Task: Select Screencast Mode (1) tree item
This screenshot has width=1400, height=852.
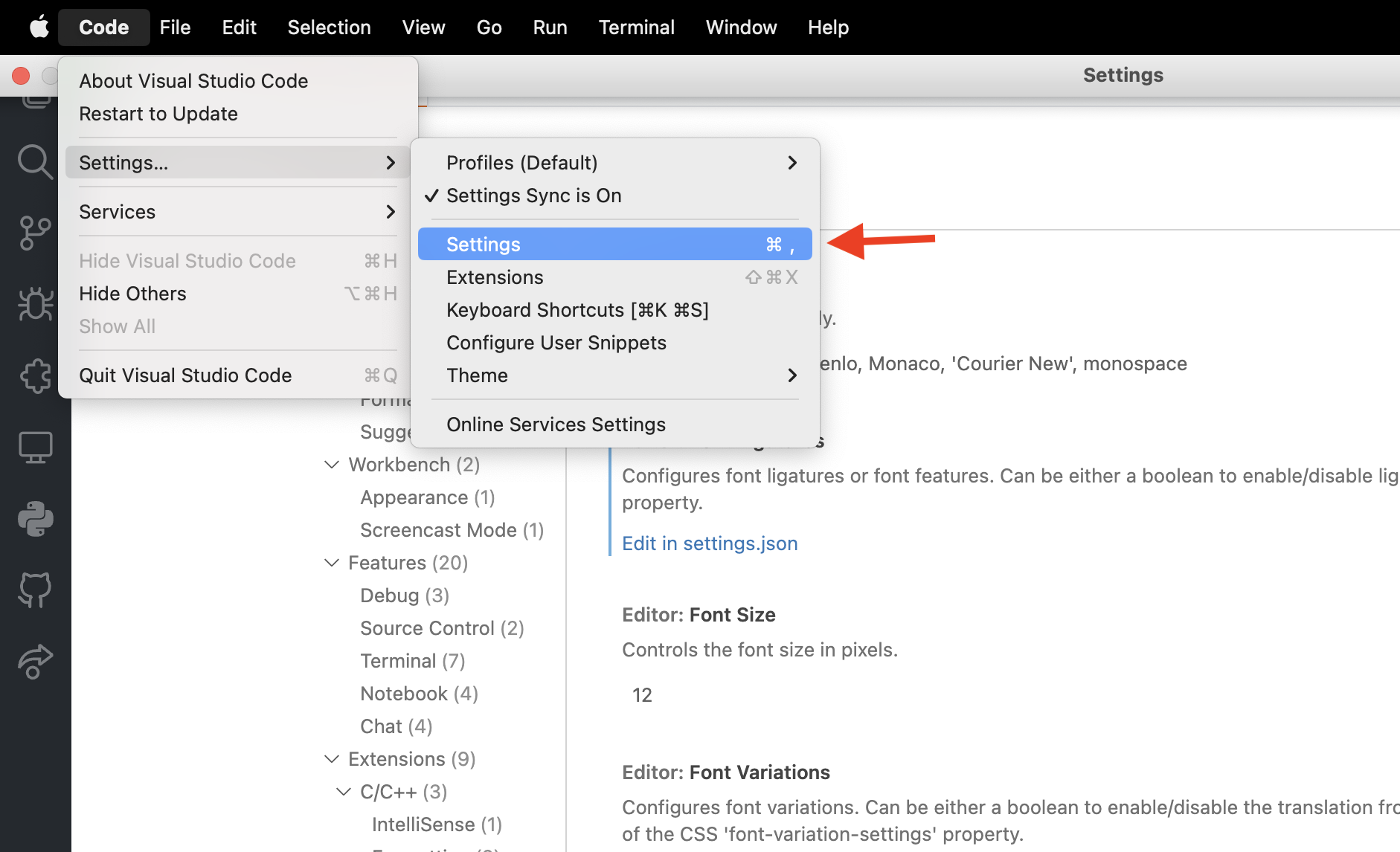Action: (x=452, y=530)
